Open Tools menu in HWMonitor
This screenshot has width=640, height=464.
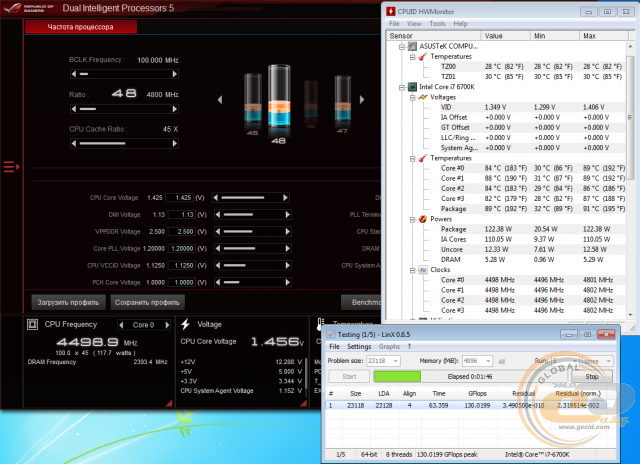coord(437,24)
